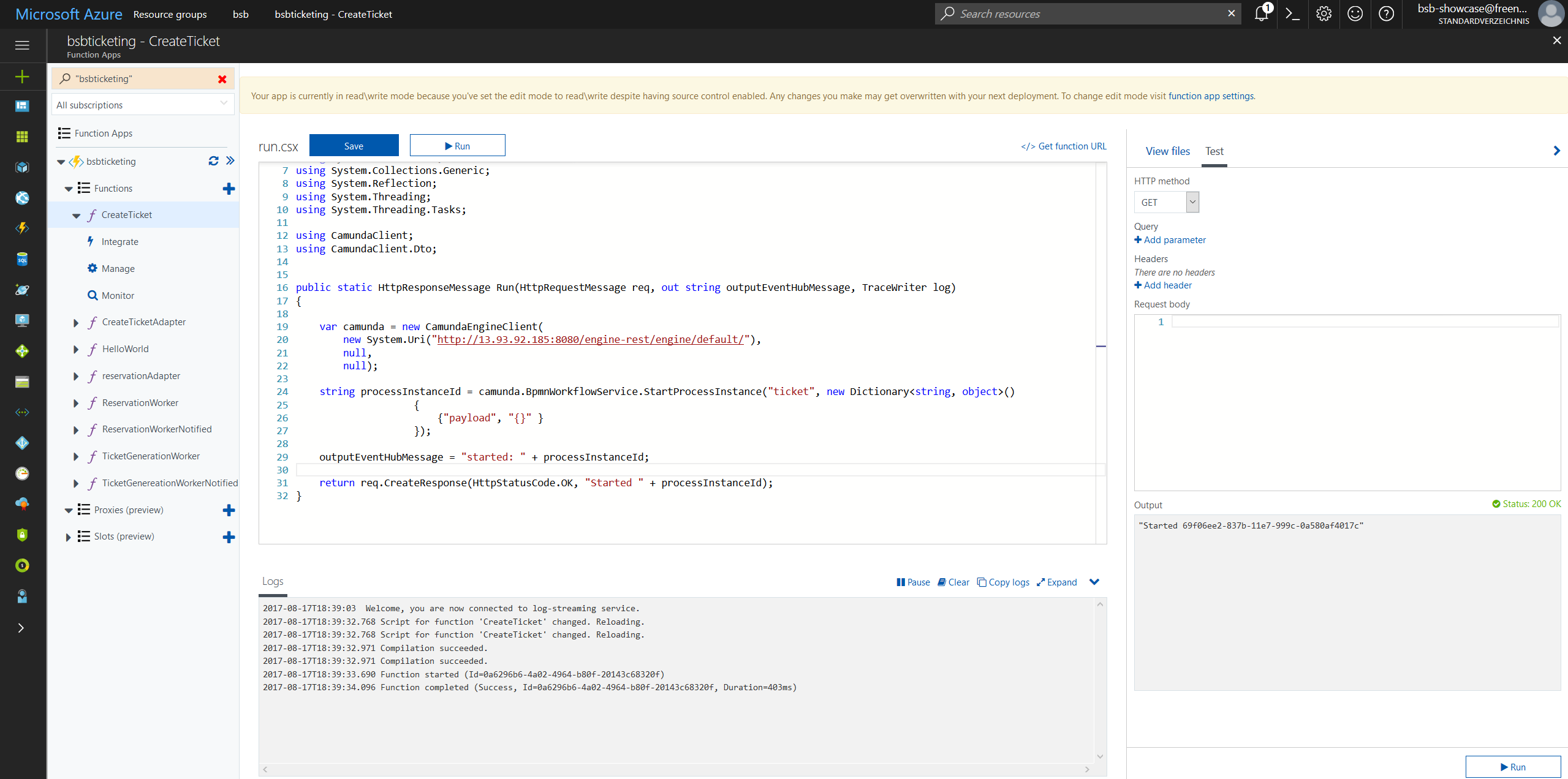
Task: Select the Test tab
Action: (1214, 151)
